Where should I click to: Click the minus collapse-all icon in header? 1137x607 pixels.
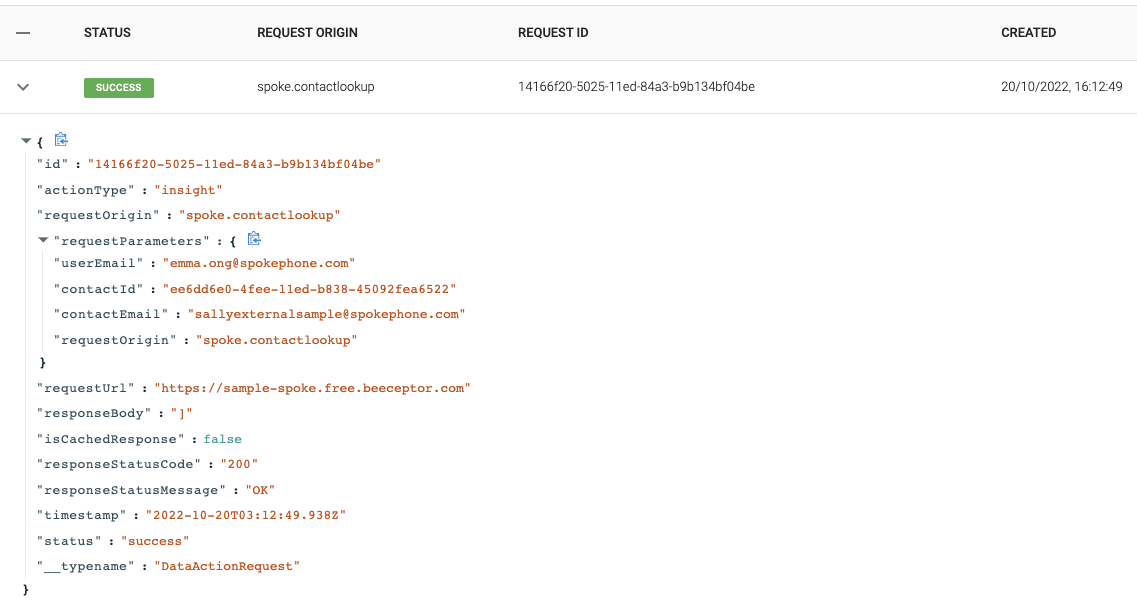click(22, 31)
